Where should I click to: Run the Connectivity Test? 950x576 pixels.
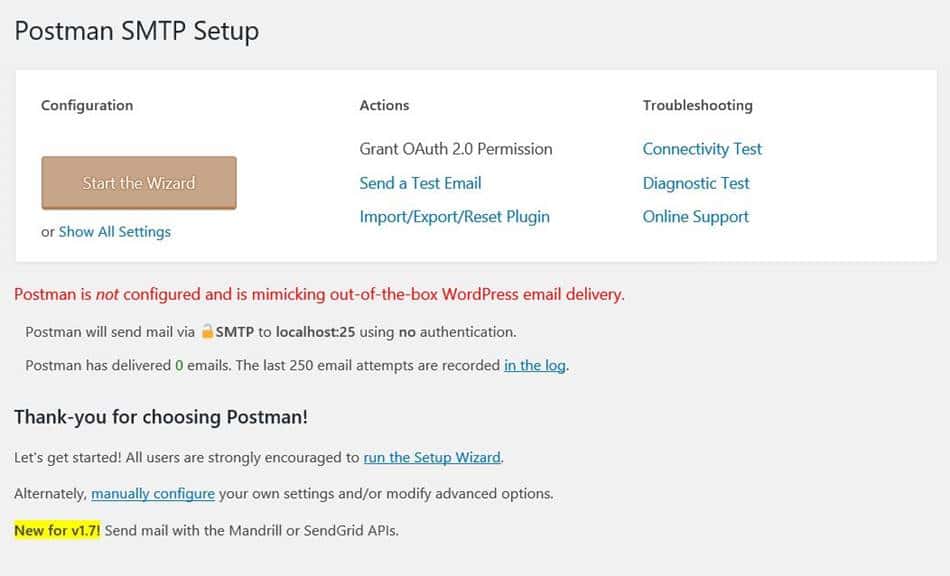point(702,149)
